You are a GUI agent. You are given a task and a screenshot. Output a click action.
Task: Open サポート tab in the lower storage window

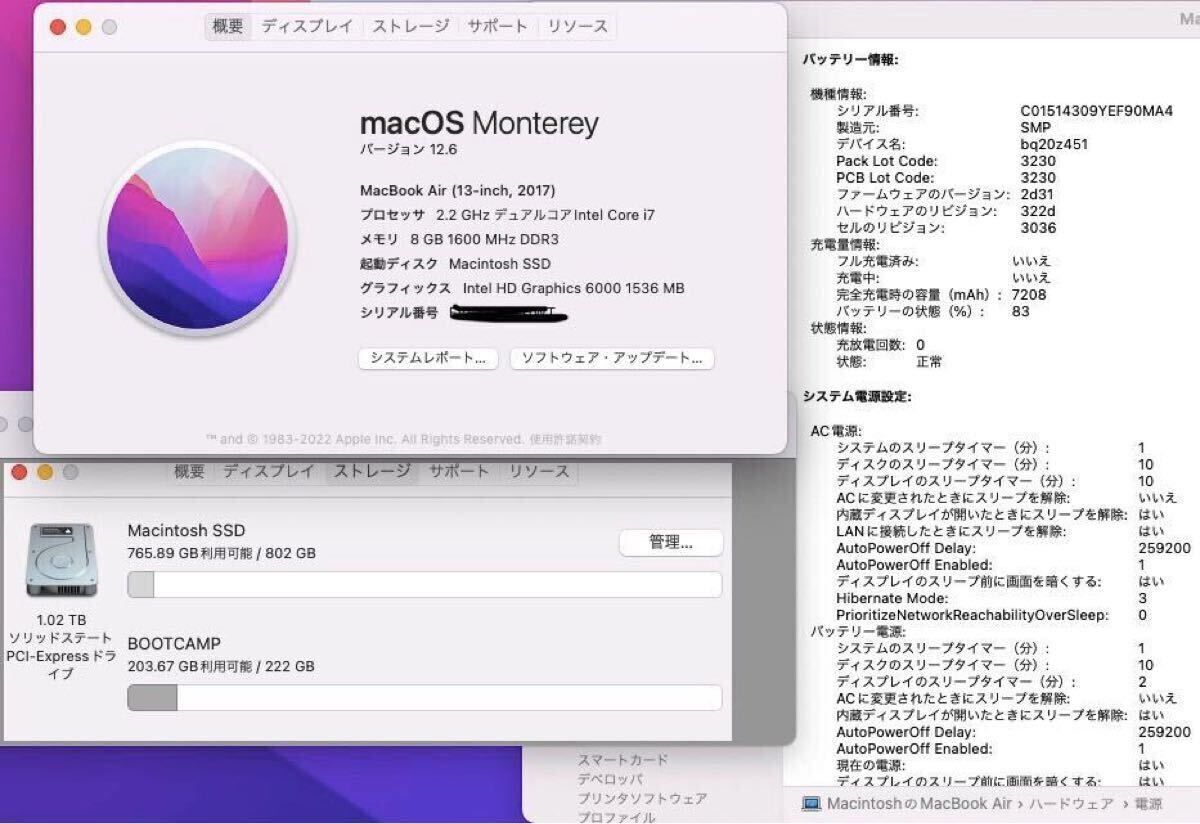click(459, 471)
